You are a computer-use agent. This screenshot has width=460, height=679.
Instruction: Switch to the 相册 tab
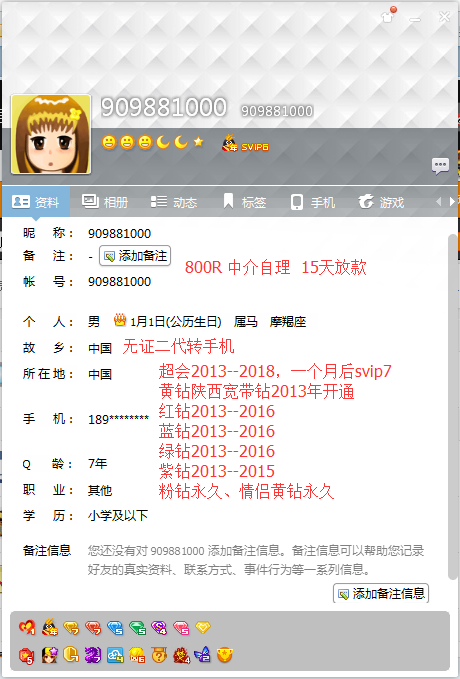point(105,202)
